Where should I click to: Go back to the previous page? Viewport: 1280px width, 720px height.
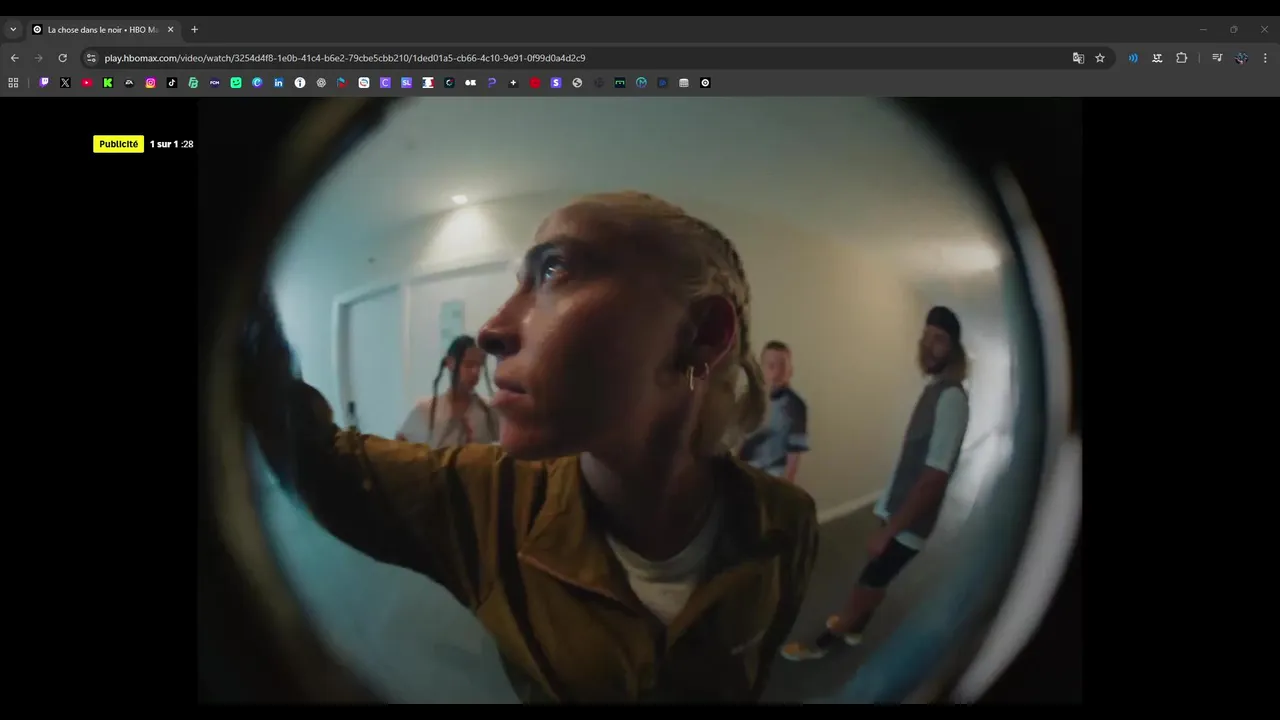(14, 58)
